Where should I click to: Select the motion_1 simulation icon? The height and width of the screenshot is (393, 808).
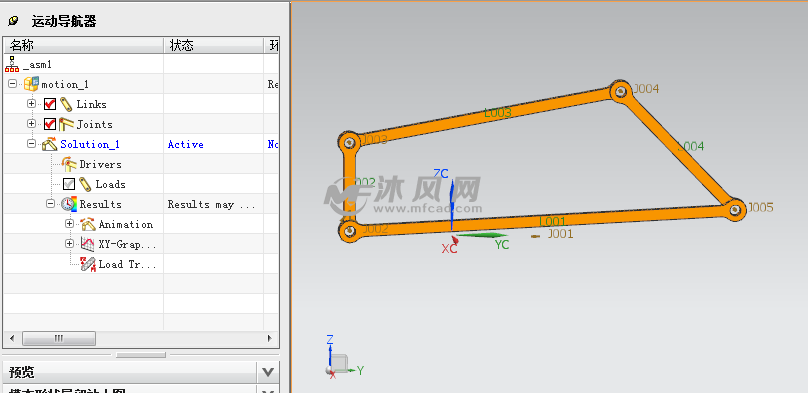pyautogui.click(x=31, y=84)
